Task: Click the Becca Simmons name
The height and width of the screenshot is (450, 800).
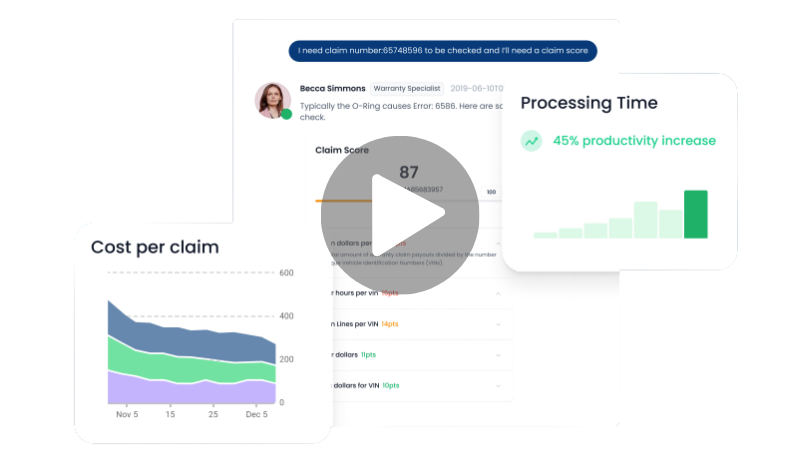Action: point(332,89)
